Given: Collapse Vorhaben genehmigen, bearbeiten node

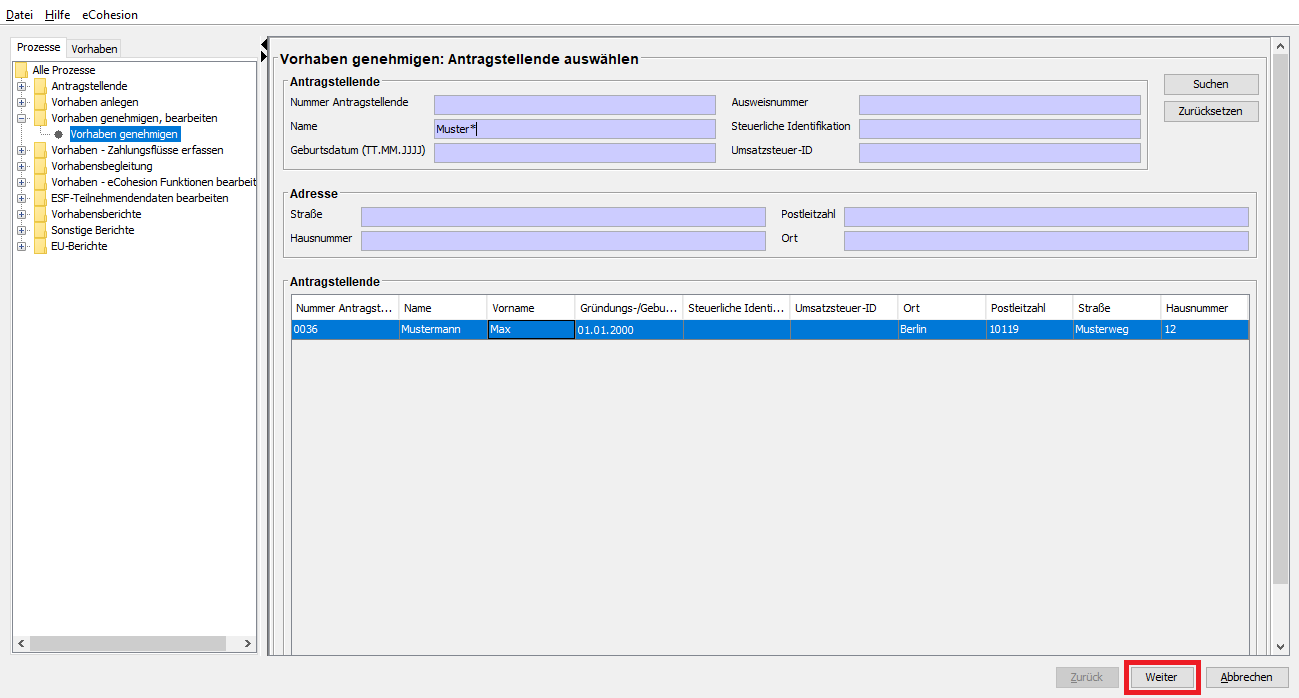Looking at the screenshot, I should (21, 118).
